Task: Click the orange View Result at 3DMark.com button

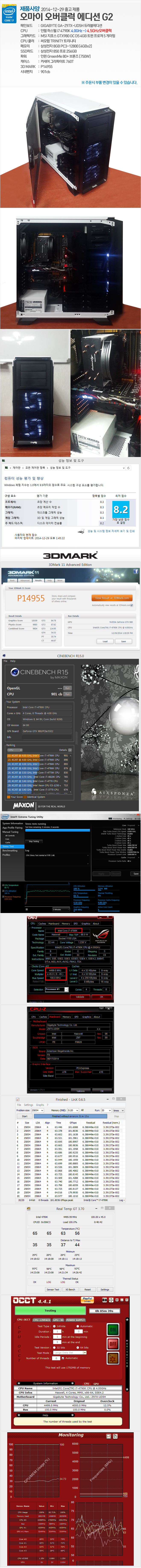Action: click(112, 598)
